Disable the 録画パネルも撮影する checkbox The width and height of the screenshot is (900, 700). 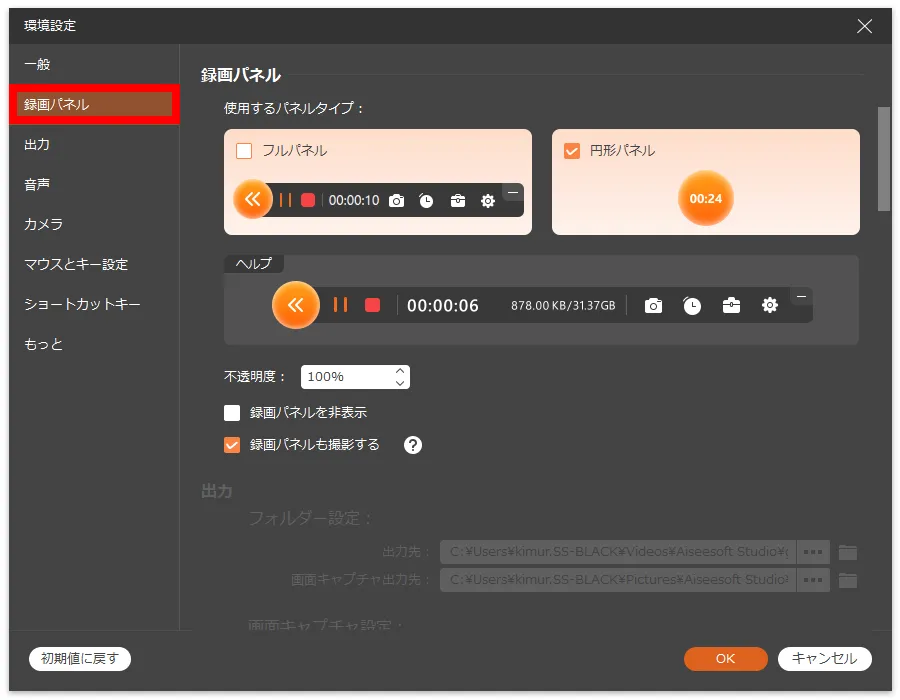click(232, 445)
